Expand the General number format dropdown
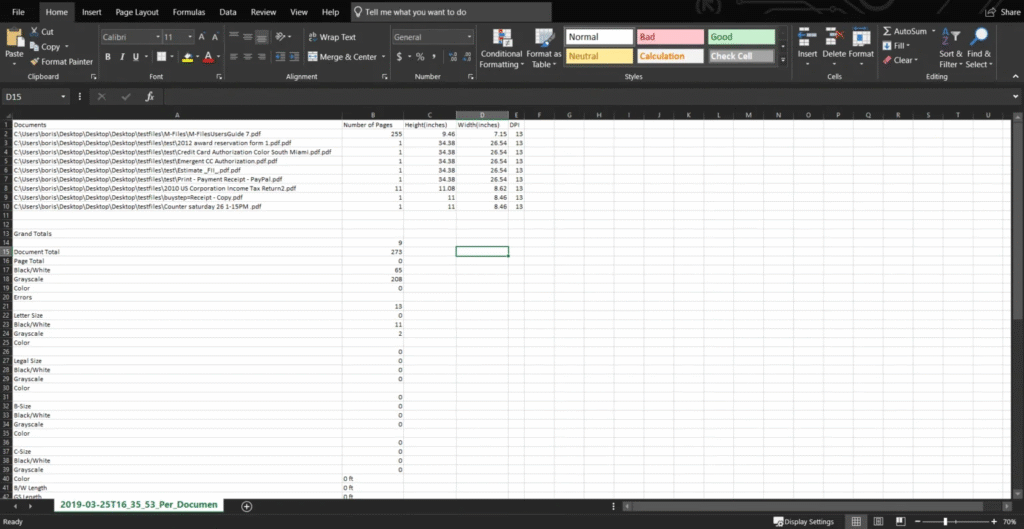This screenshot has width=1024, height=529. (x=469, y=37)
